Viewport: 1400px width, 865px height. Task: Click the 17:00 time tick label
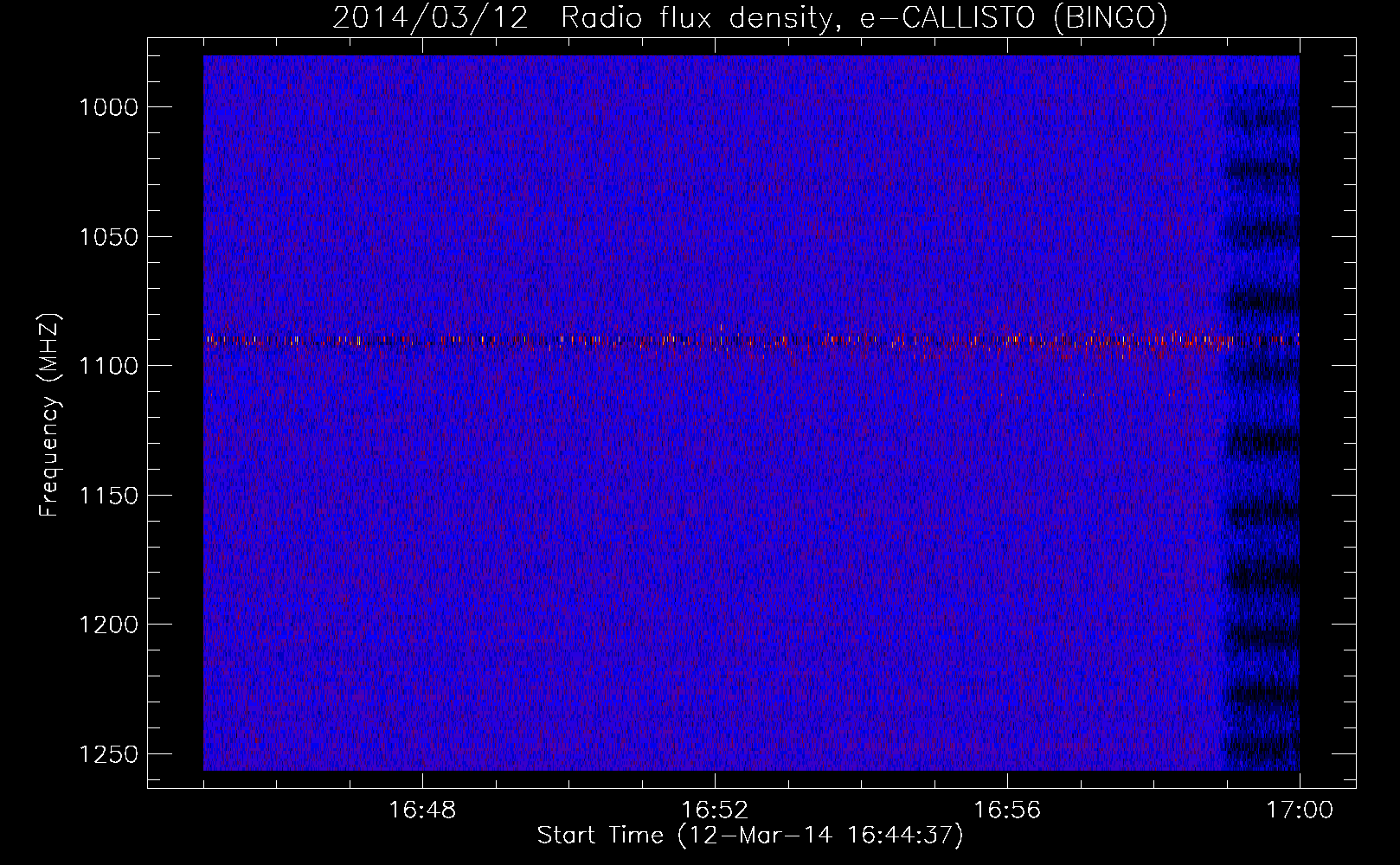[1300, 811]
